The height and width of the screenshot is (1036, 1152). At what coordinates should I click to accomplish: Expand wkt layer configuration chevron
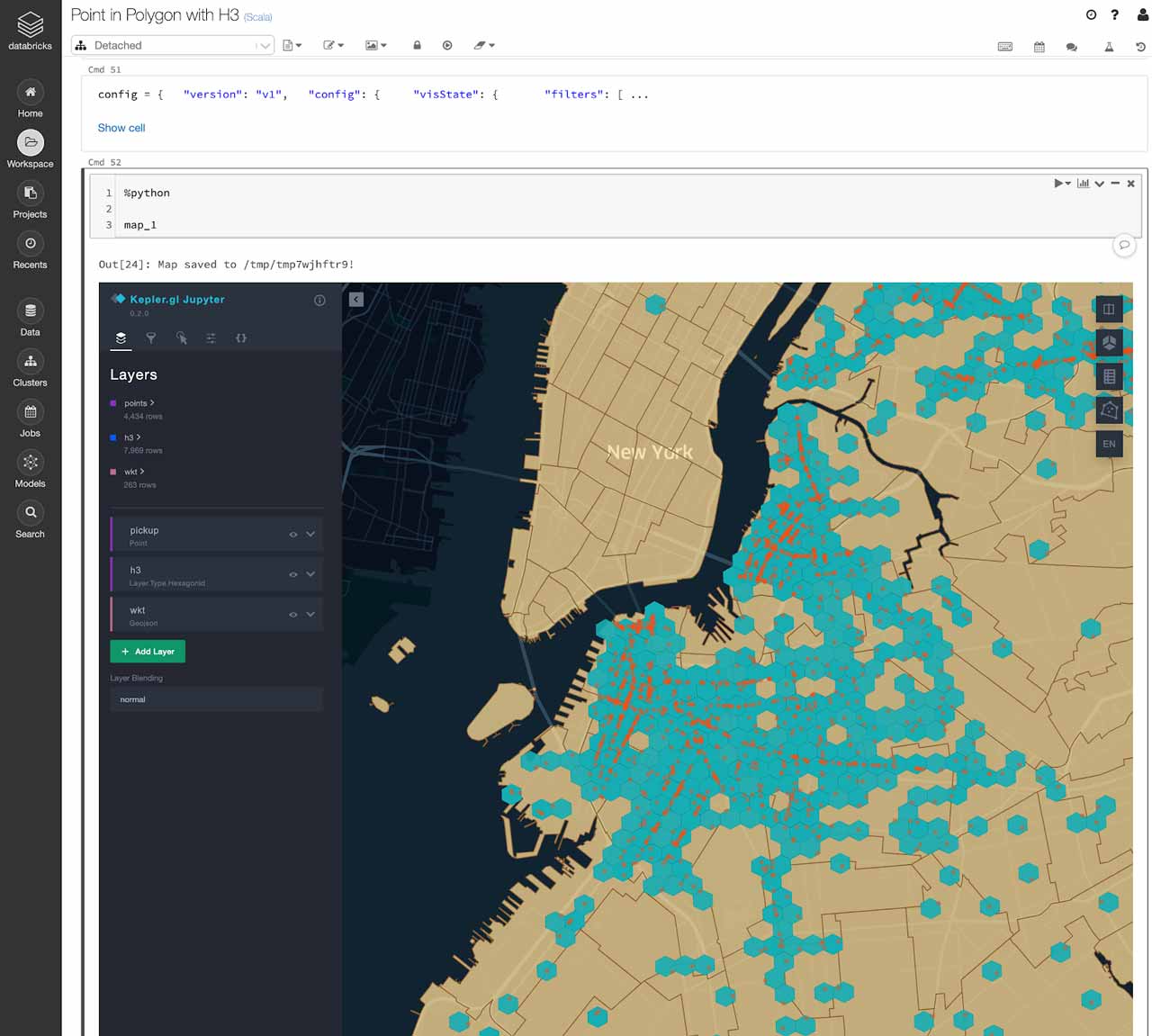(310, 615)
